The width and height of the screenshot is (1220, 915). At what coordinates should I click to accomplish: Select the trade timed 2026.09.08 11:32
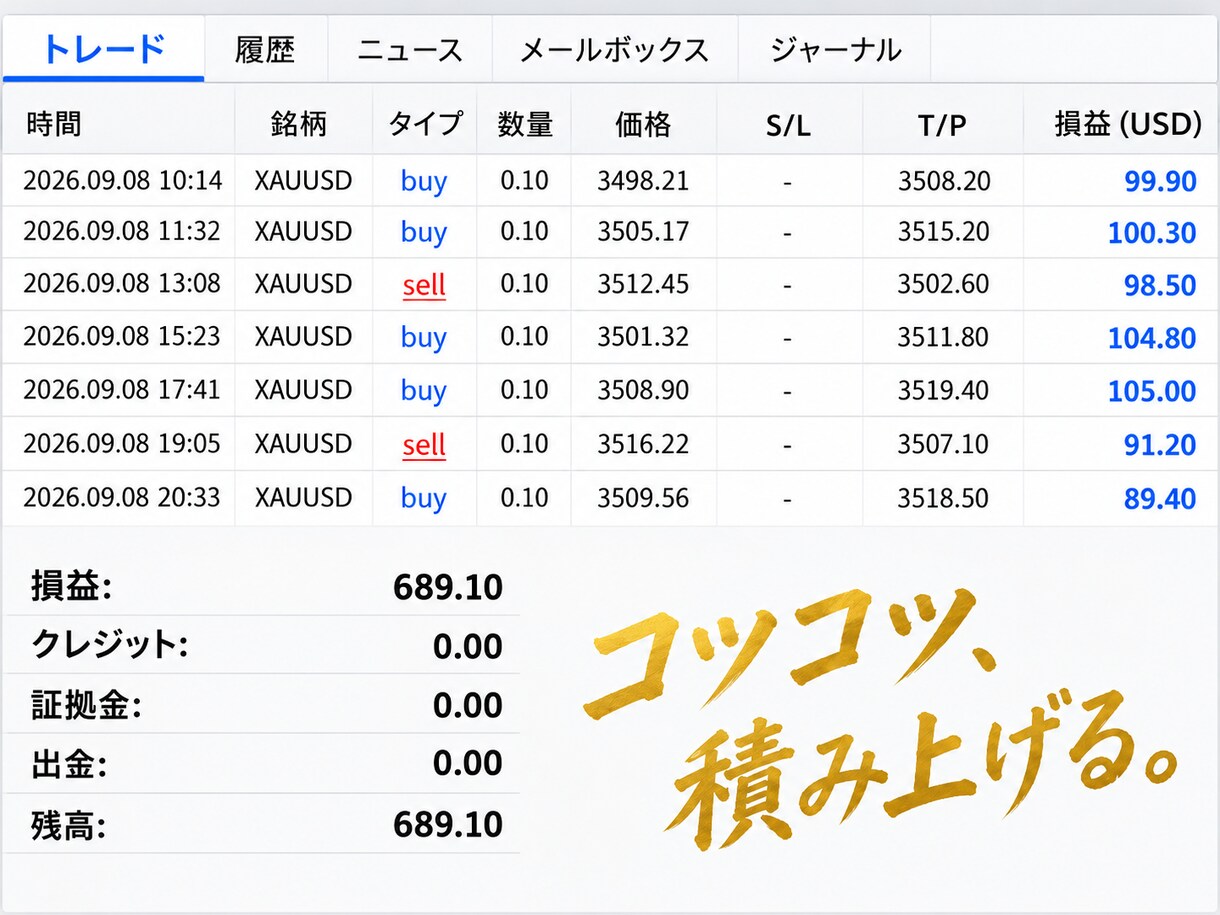[610, 233]
